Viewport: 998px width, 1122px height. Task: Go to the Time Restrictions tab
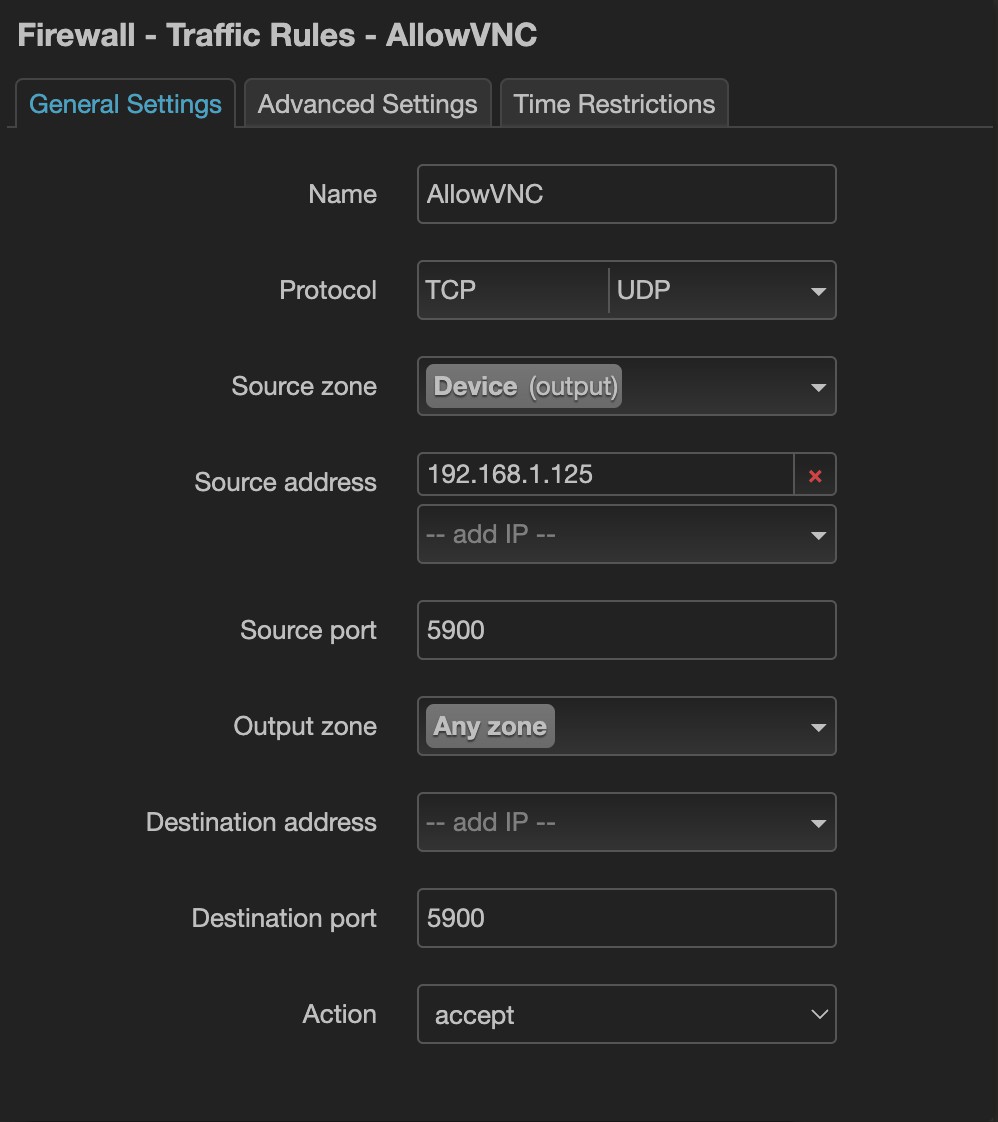point(614,104)
